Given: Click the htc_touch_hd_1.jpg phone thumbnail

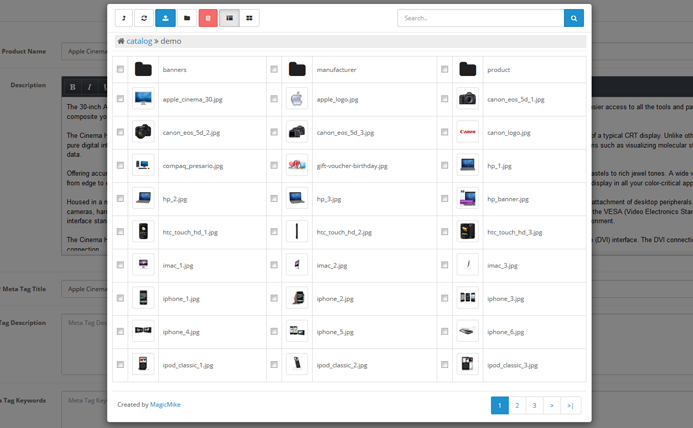Looking at the screenshot, I should coord(143,231).
